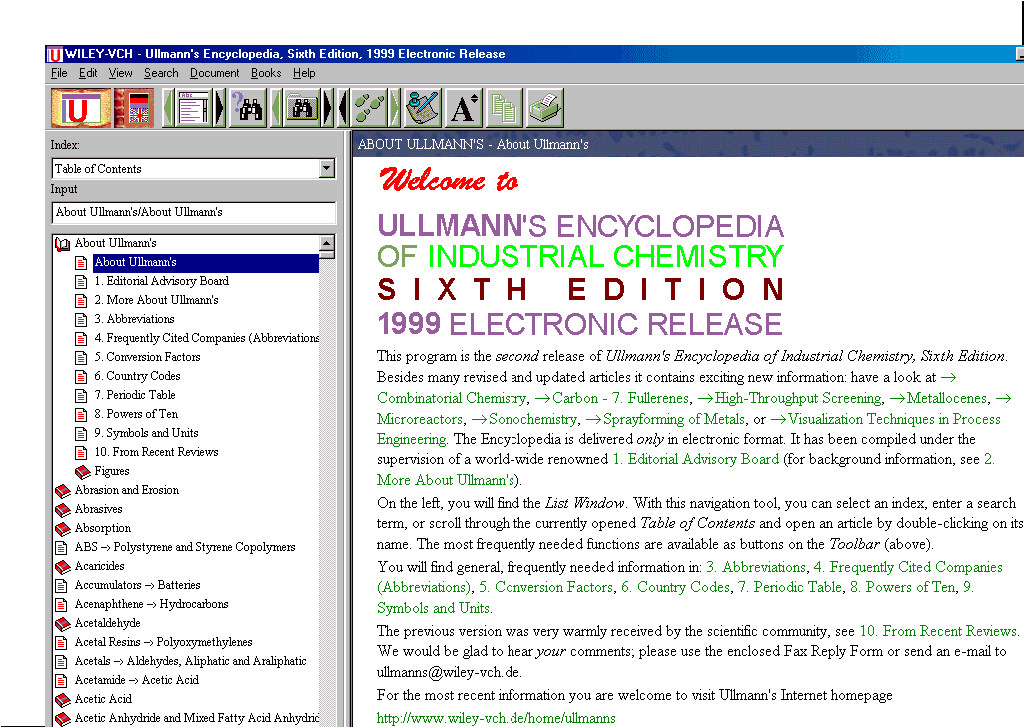Open the history footprints icon

point(369,108)
